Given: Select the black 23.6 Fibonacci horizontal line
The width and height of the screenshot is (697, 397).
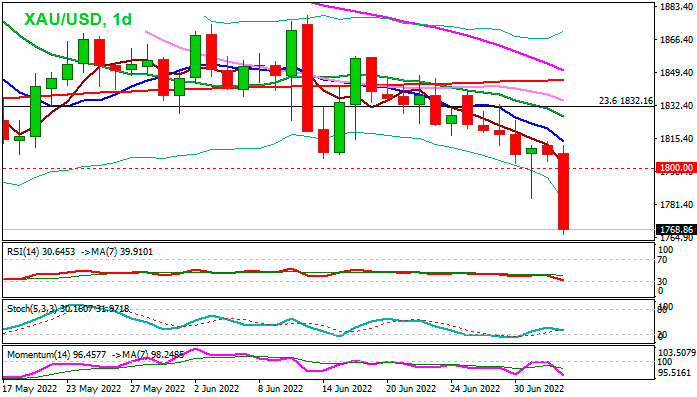Looking at the screenshot, I should pos(328,107).
